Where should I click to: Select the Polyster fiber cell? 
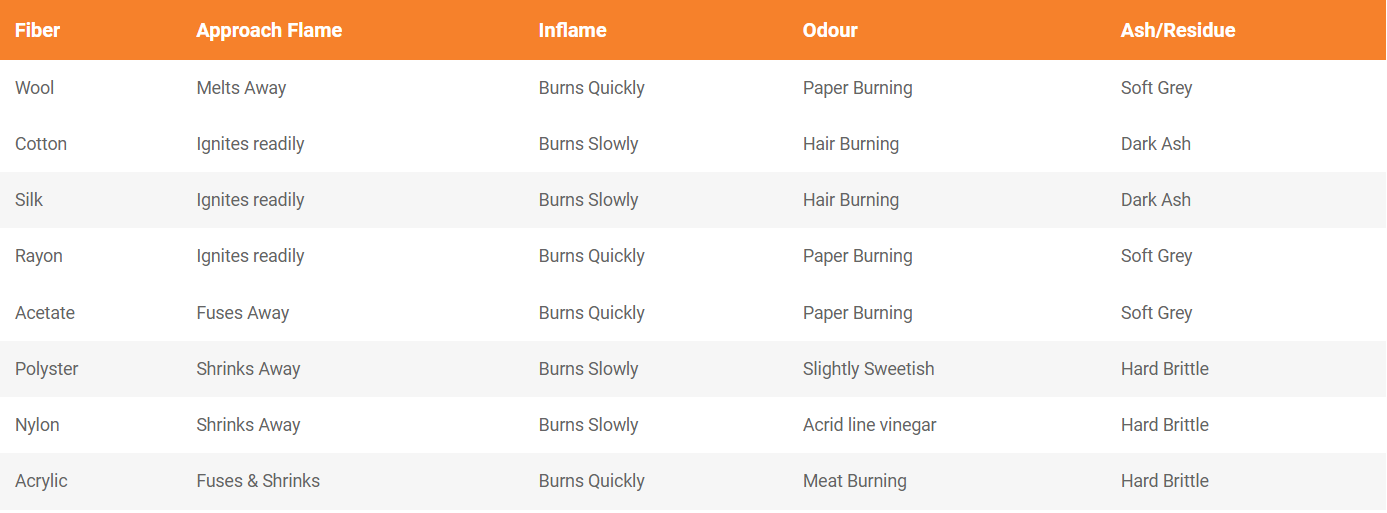[47, 369]
